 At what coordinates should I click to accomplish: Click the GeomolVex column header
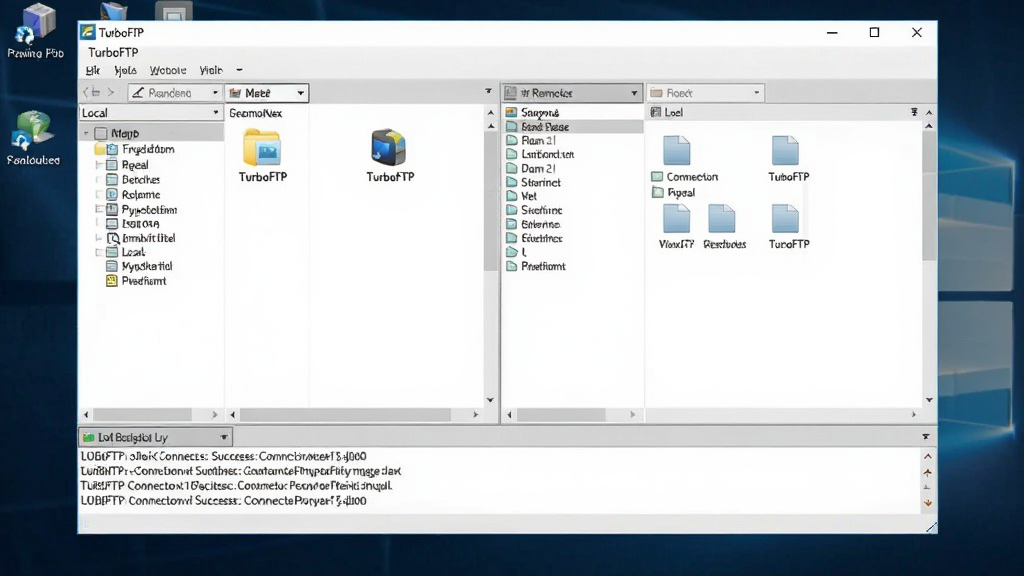(x=255, y=113)
